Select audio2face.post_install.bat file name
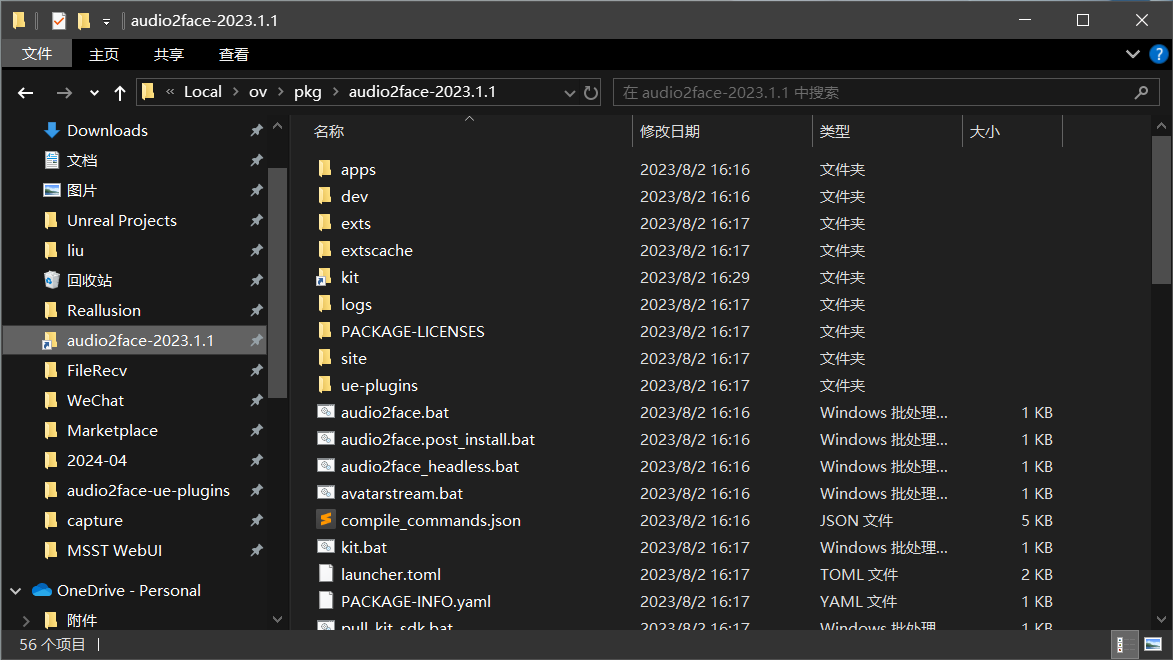The image size is (1173, 660). (438, 439)
